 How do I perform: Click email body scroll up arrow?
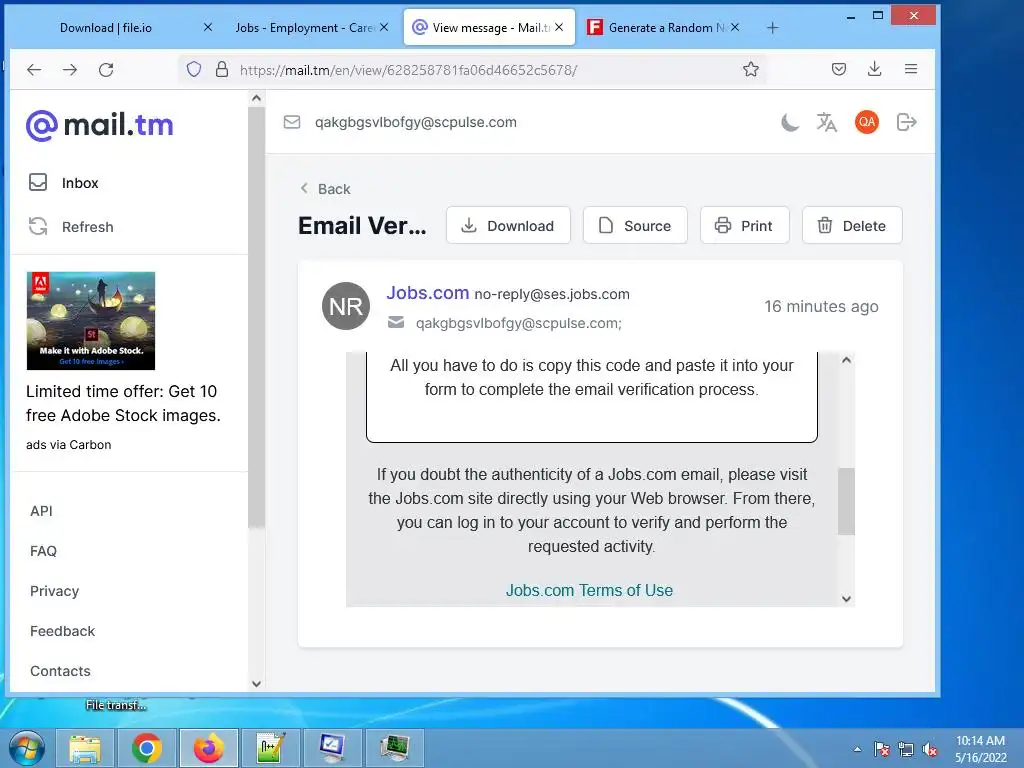(x=846, y=360)
